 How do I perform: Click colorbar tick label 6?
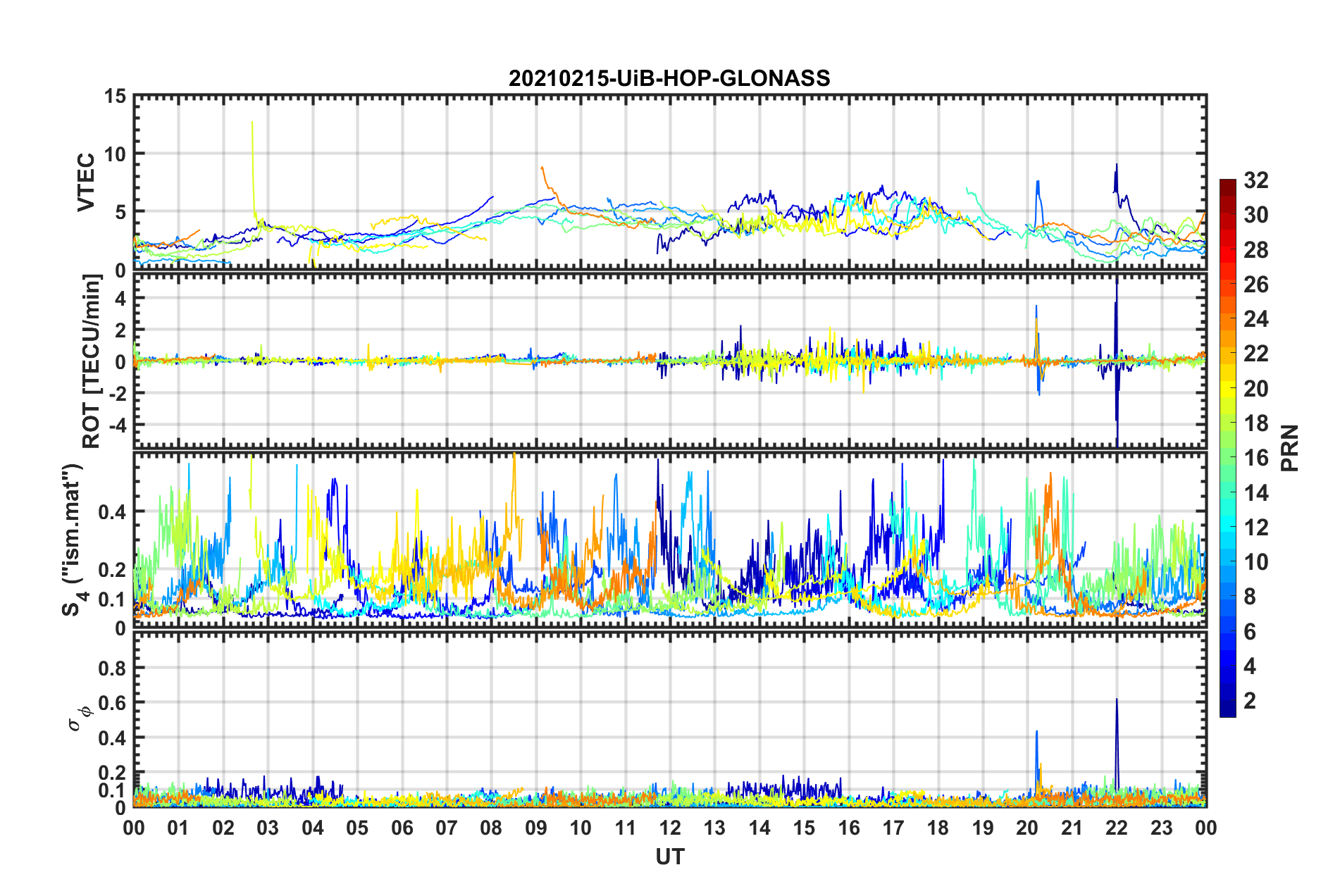tap(1250, 631)
